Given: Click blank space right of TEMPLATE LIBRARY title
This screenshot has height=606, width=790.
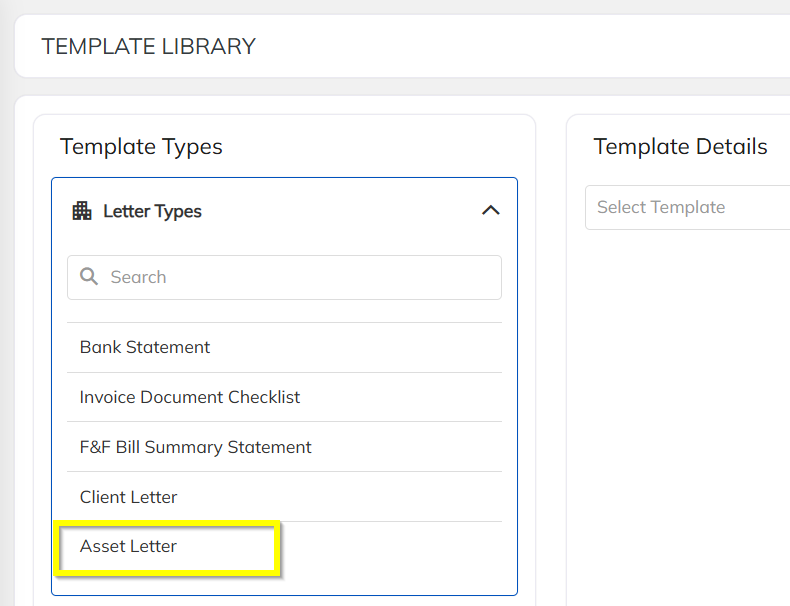Looking at the screenshot, I should pyautogui.click(x=520, y=46).
